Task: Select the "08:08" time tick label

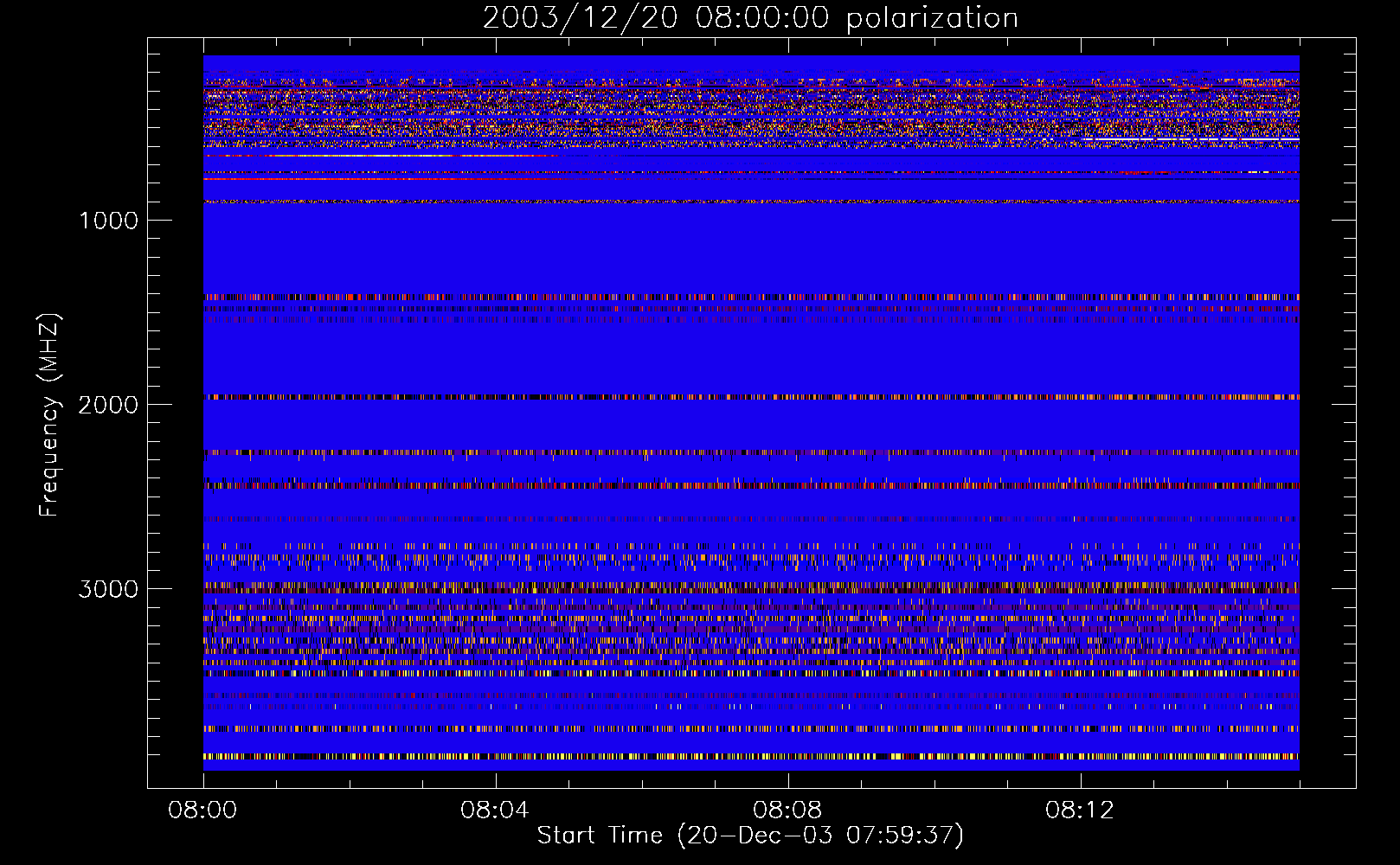Action: tap(787, 811)
